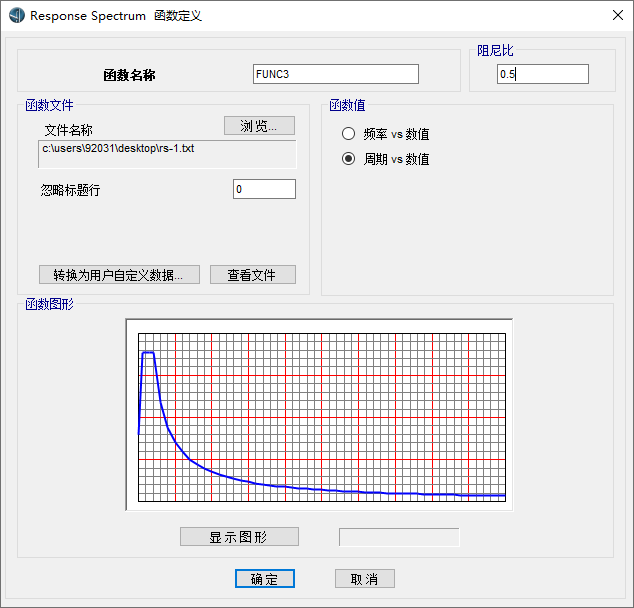Click the 阻尼比 input field
634x608 pixels.
[x=542, y=74]
